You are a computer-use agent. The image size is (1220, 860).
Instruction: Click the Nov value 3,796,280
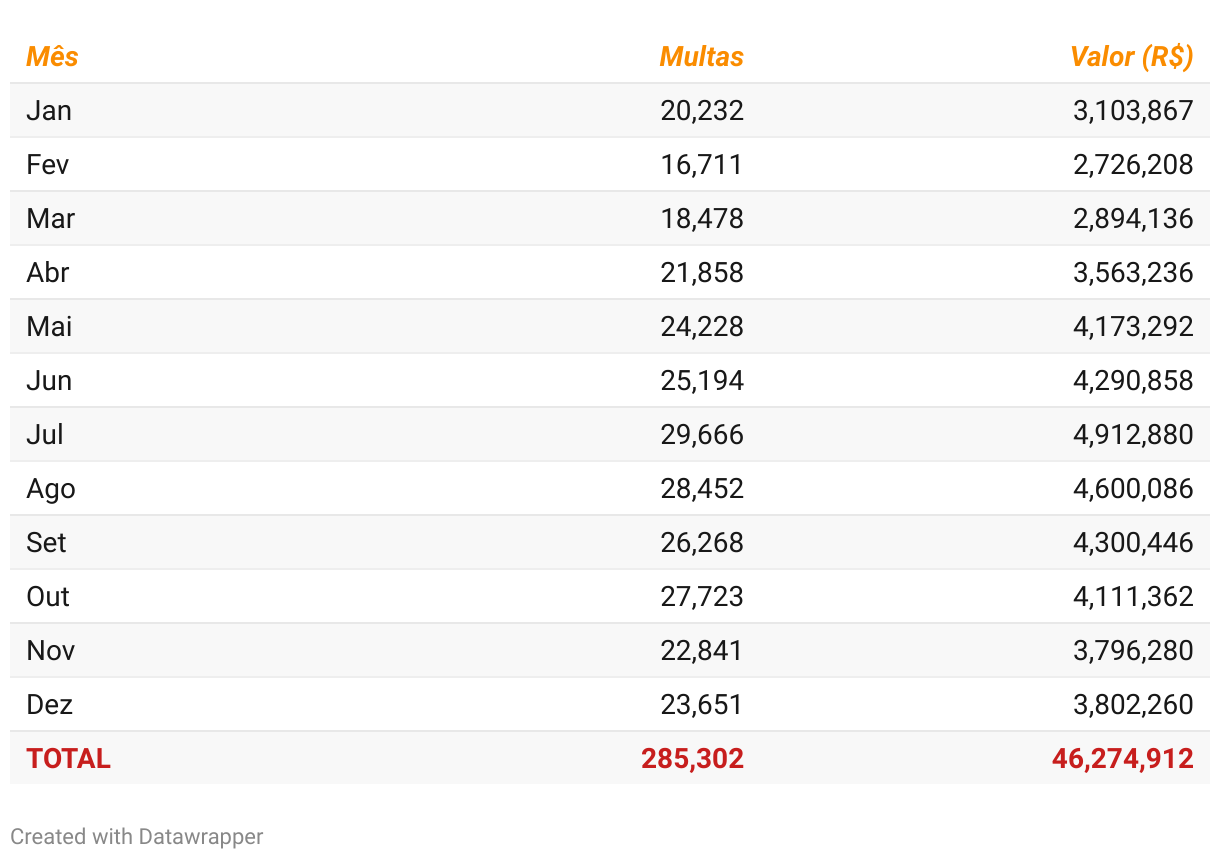click(x=1133, y=650)
